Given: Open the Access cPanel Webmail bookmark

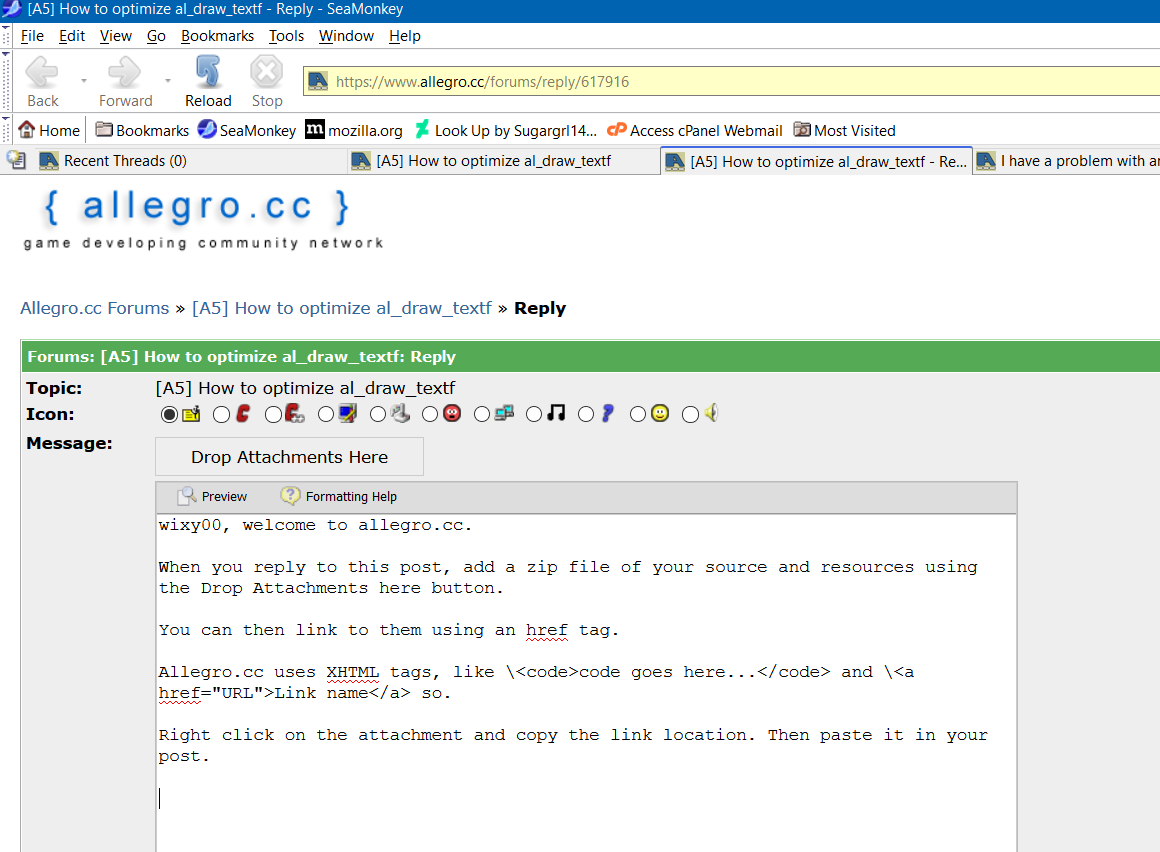Looking at the screenshot, I should [x=695, y=130].
